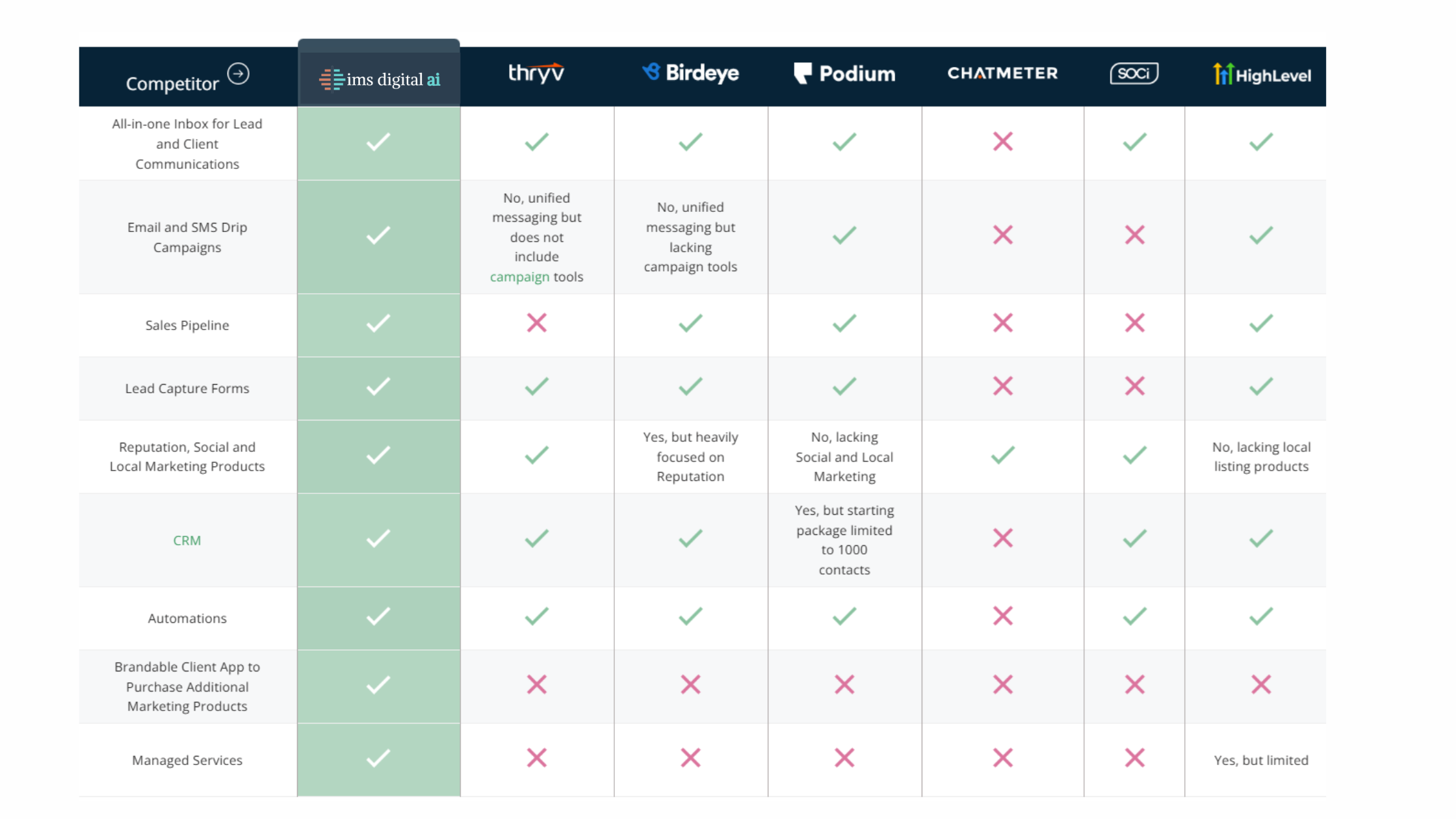Click the ims digital ai logo
The image size is (1456, 819).
(x=380, y=79)
